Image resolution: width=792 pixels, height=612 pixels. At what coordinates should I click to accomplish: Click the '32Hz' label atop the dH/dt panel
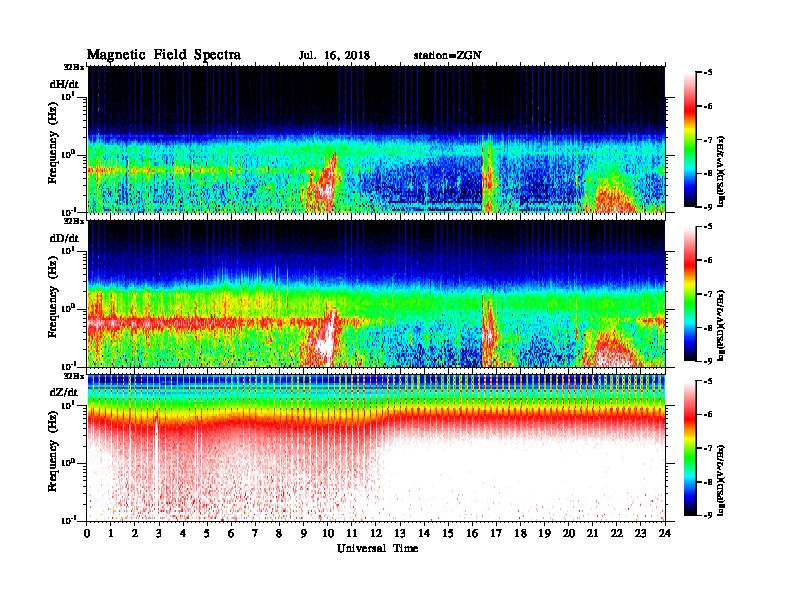(x=74, y=67)
